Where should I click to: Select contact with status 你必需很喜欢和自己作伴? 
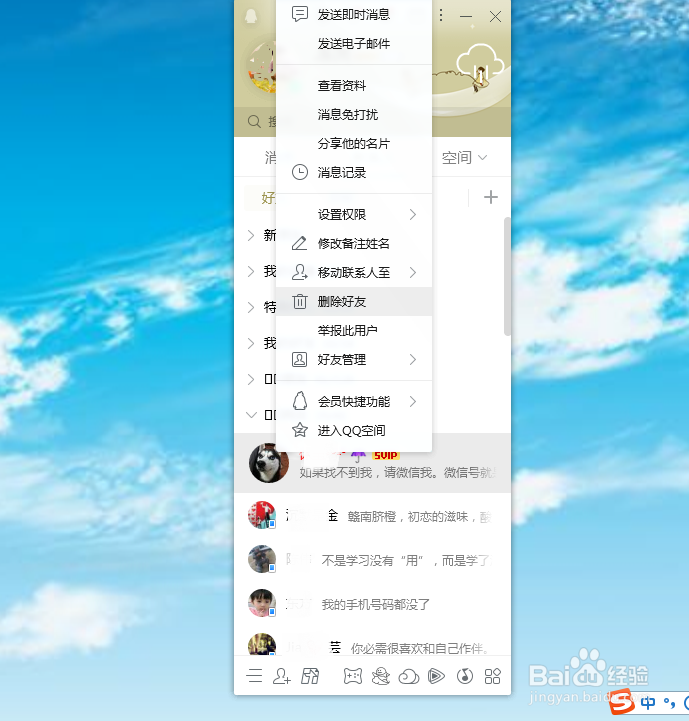click(x=373, y=643)
